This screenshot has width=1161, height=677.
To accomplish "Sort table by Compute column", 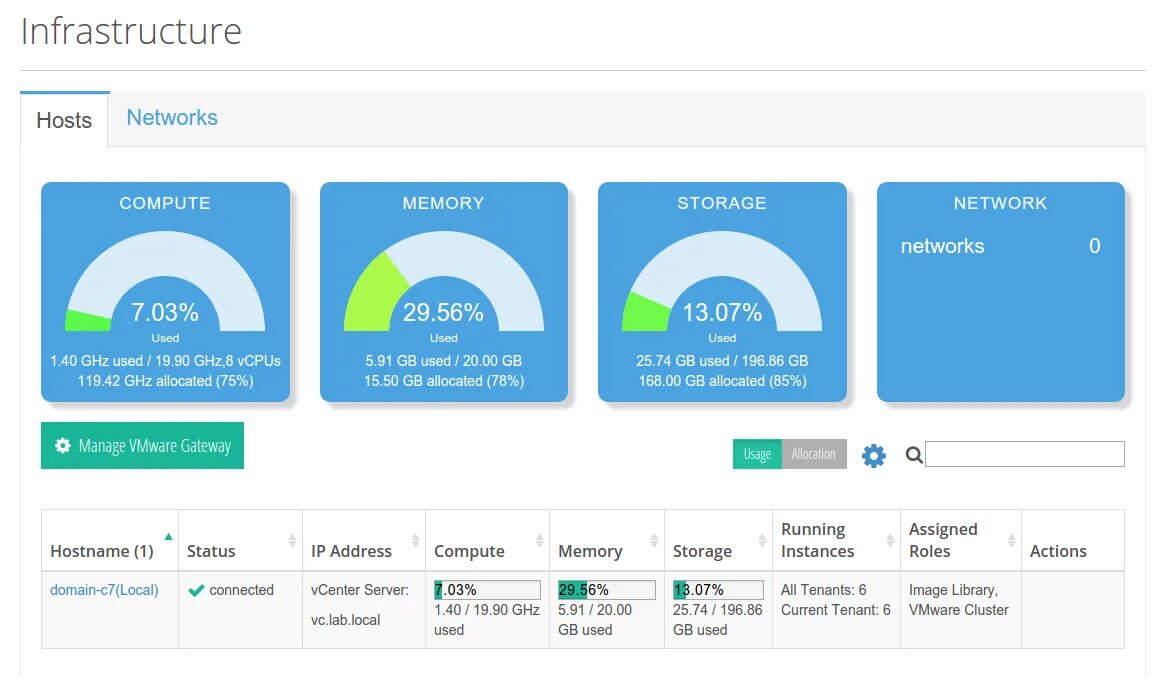I will tap(488, 541).
